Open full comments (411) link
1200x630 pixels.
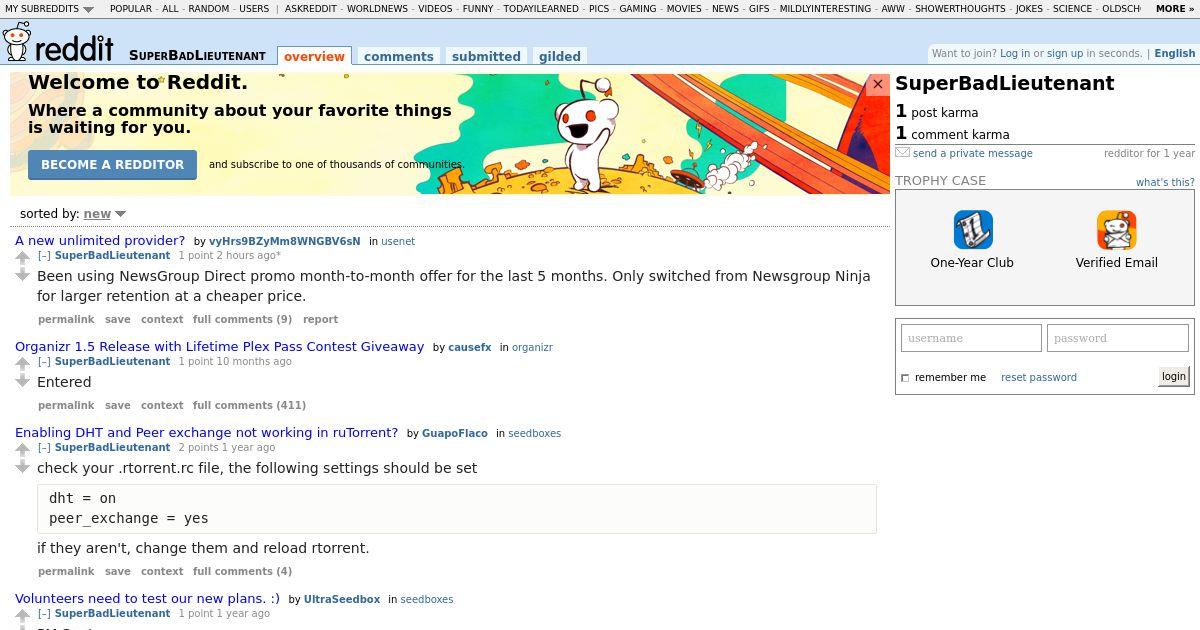[x=249, y=405]
